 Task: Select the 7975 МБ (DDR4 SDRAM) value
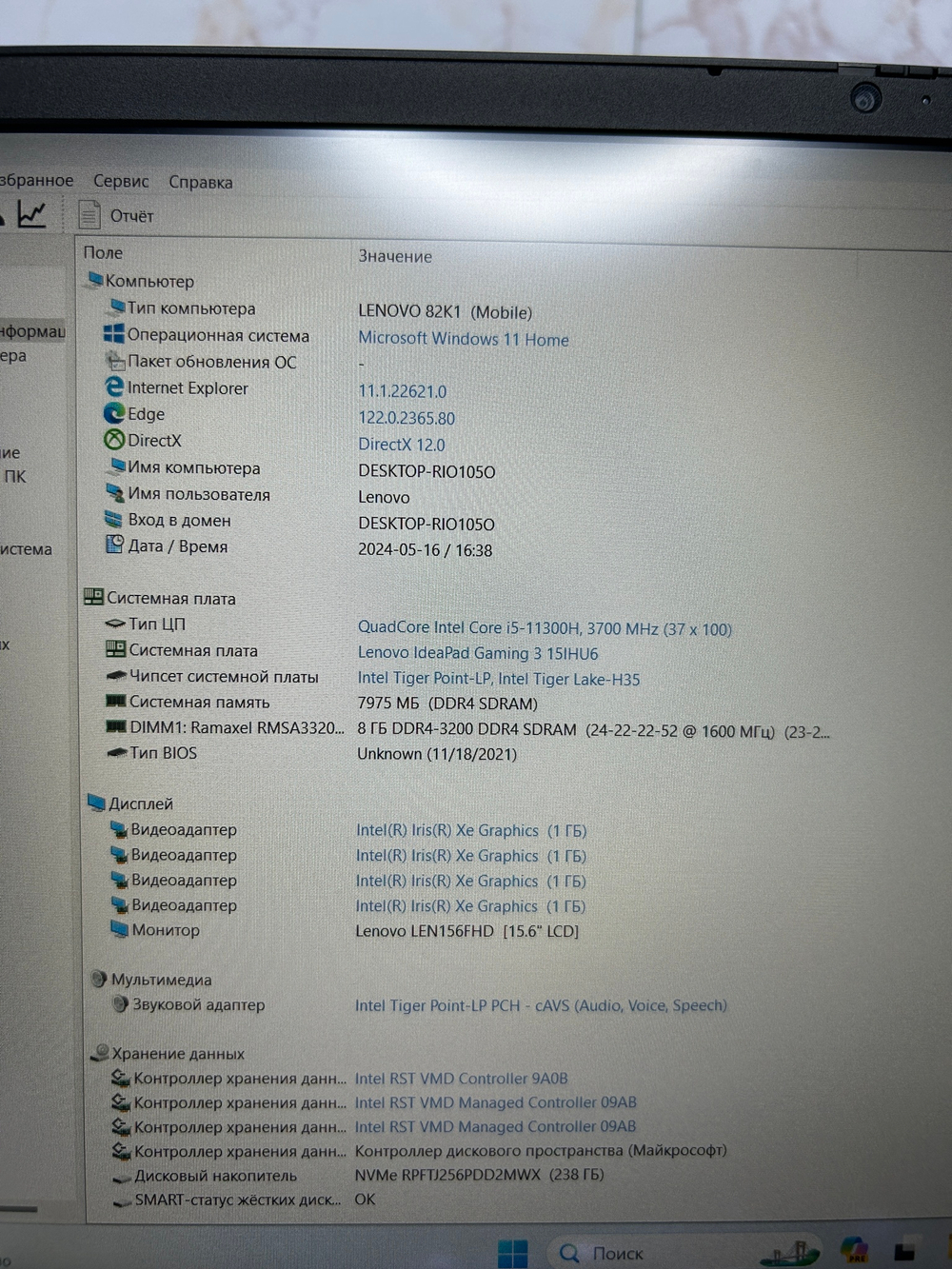(447, 704)
